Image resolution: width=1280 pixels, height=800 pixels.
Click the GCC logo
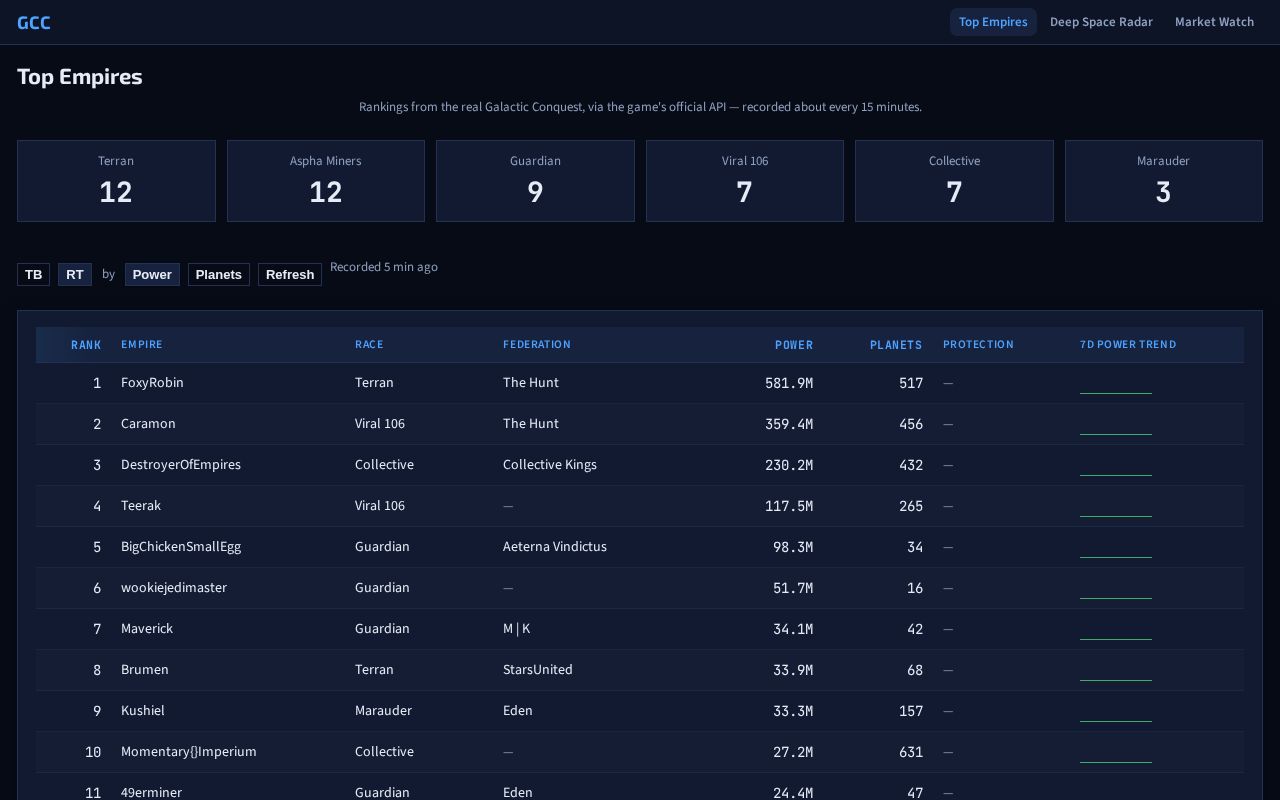click(34, 22)
